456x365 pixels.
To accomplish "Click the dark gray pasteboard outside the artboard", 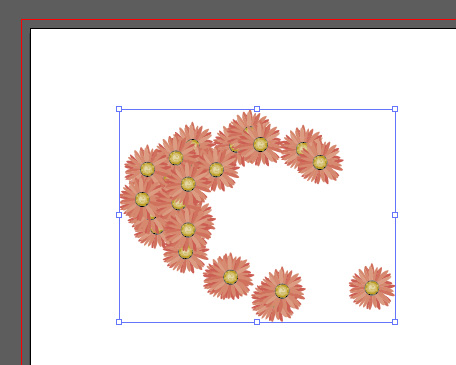I will pos(10,167).
